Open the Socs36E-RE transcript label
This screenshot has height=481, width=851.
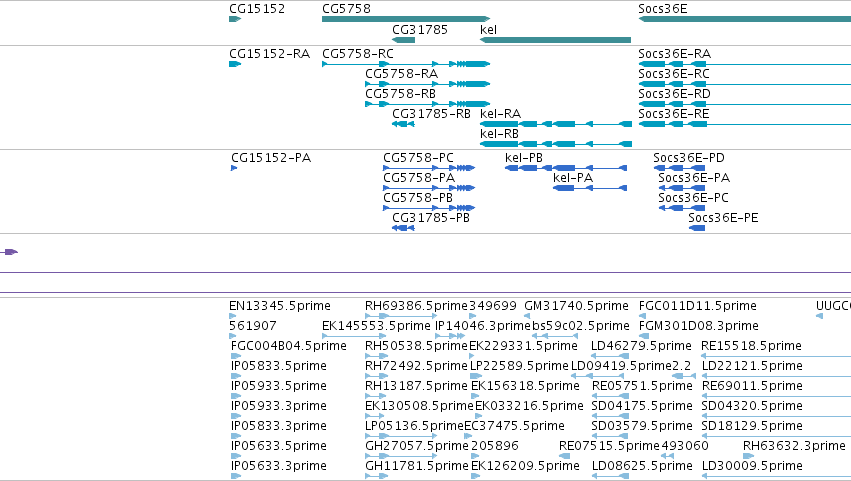click(674, 114)
